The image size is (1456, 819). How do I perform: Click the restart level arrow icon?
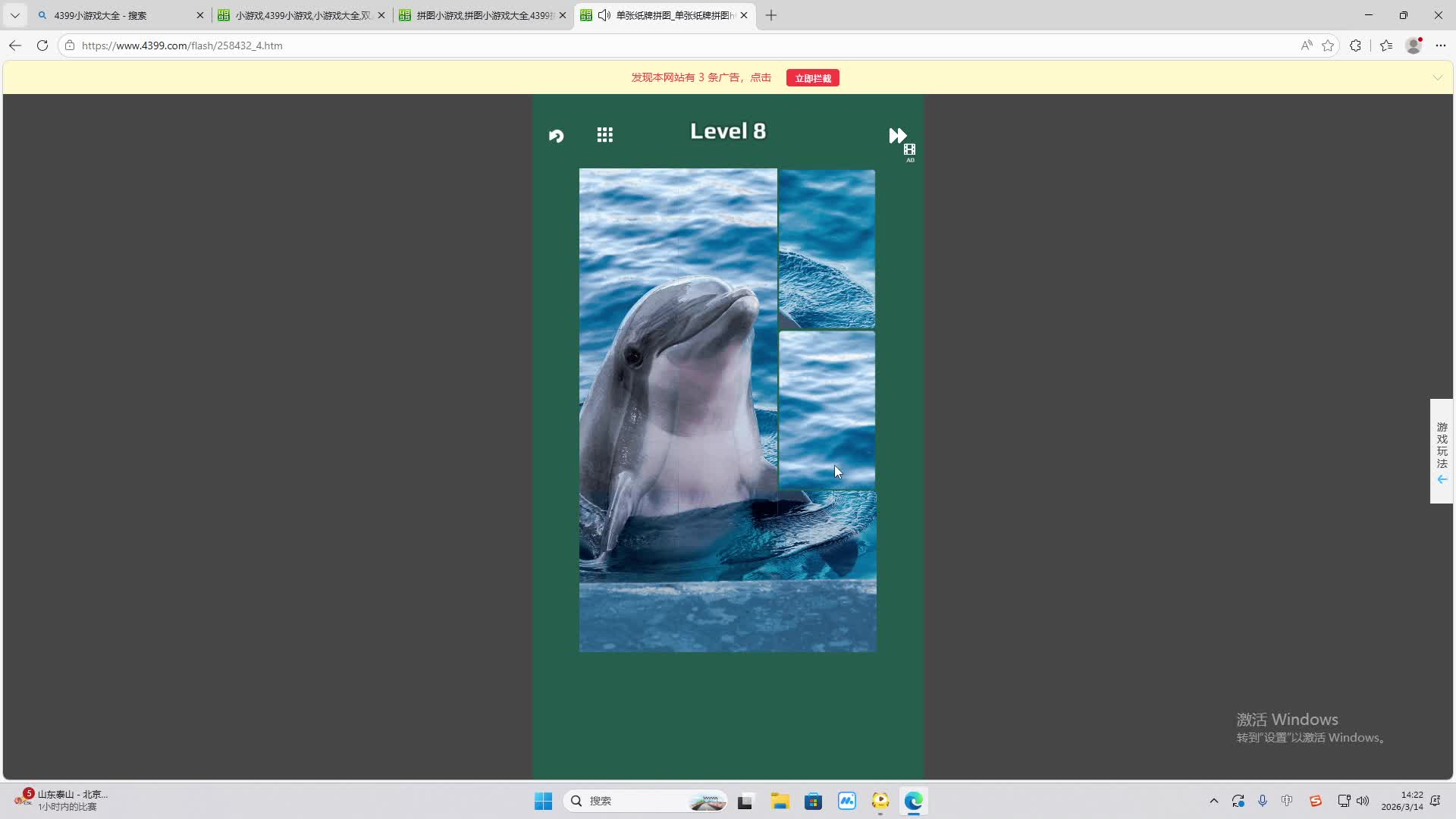557,136
